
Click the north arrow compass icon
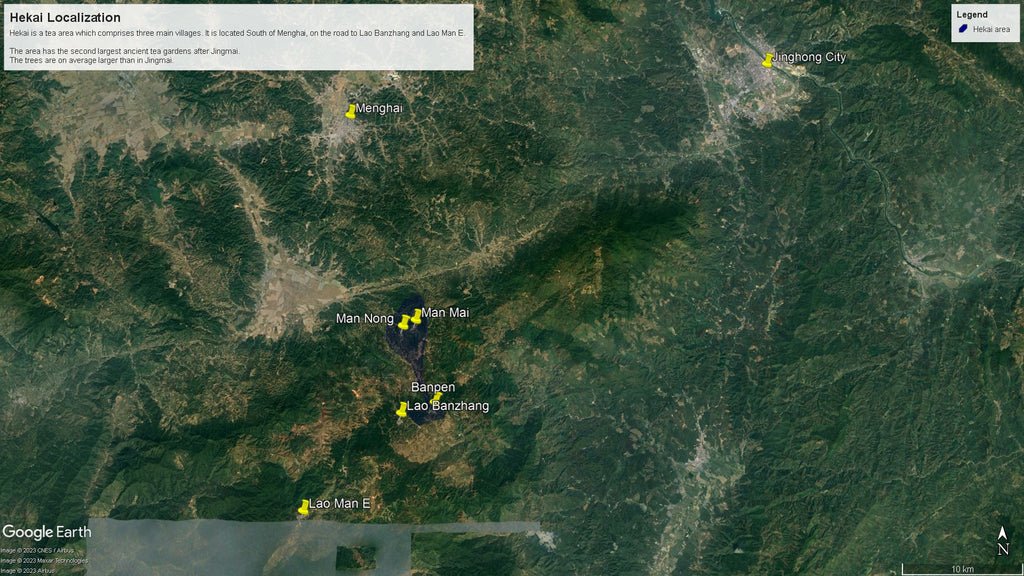tap(1002, 541)
